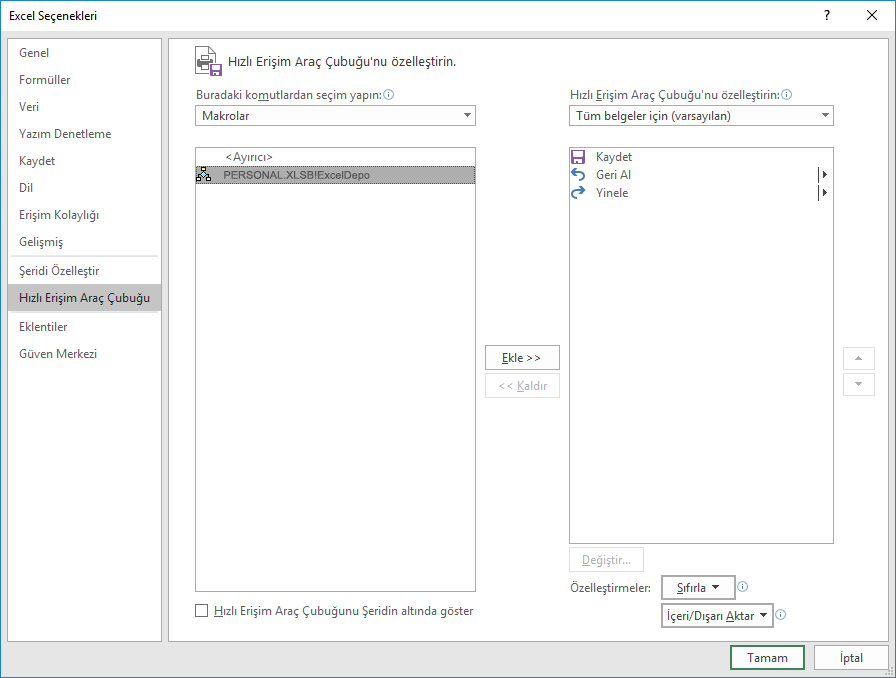
Task: Select the <Ayırıcı> separator item
Action: pos(335,157)
